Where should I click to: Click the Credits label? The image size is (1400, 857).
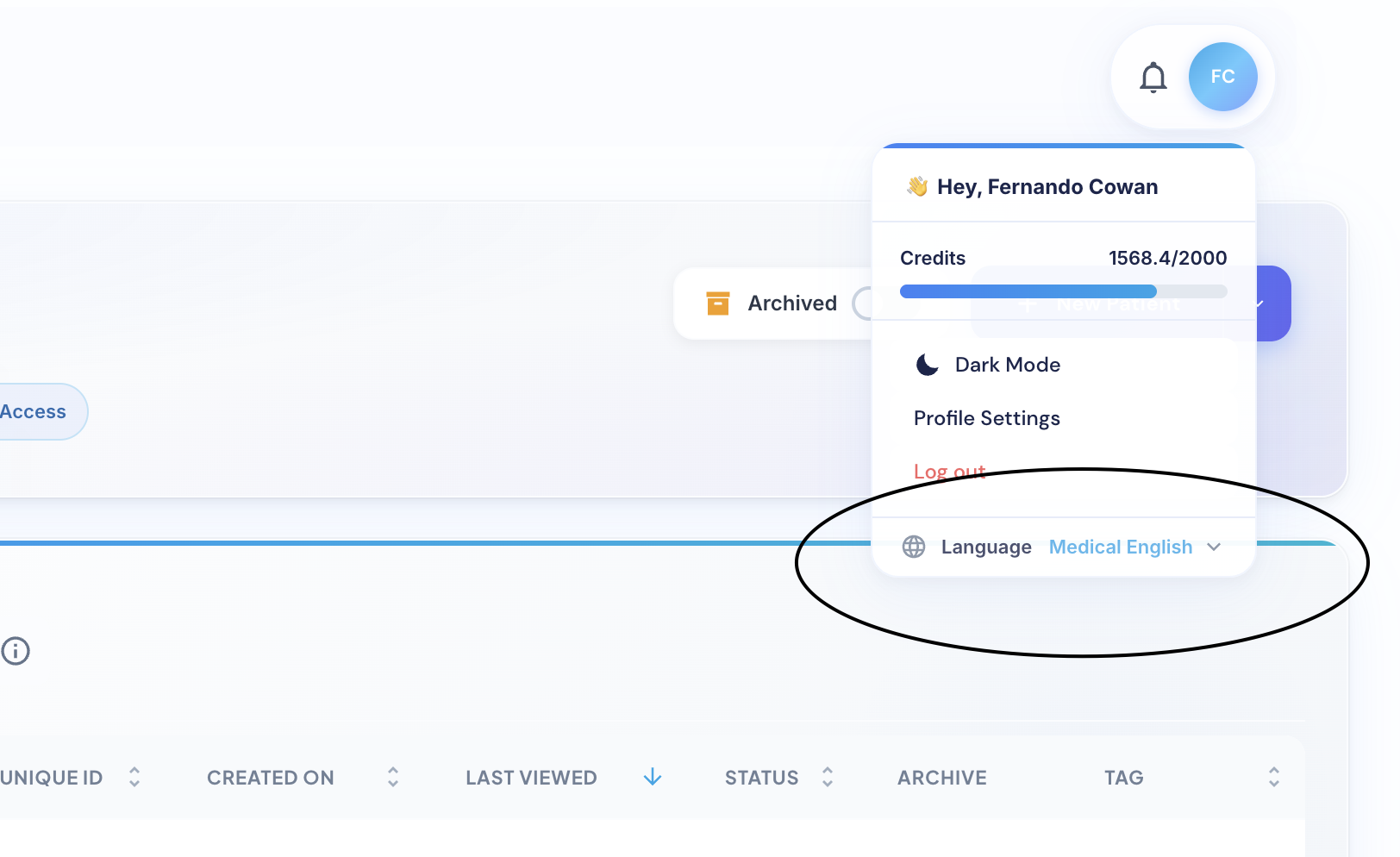[x=933, y=258]
